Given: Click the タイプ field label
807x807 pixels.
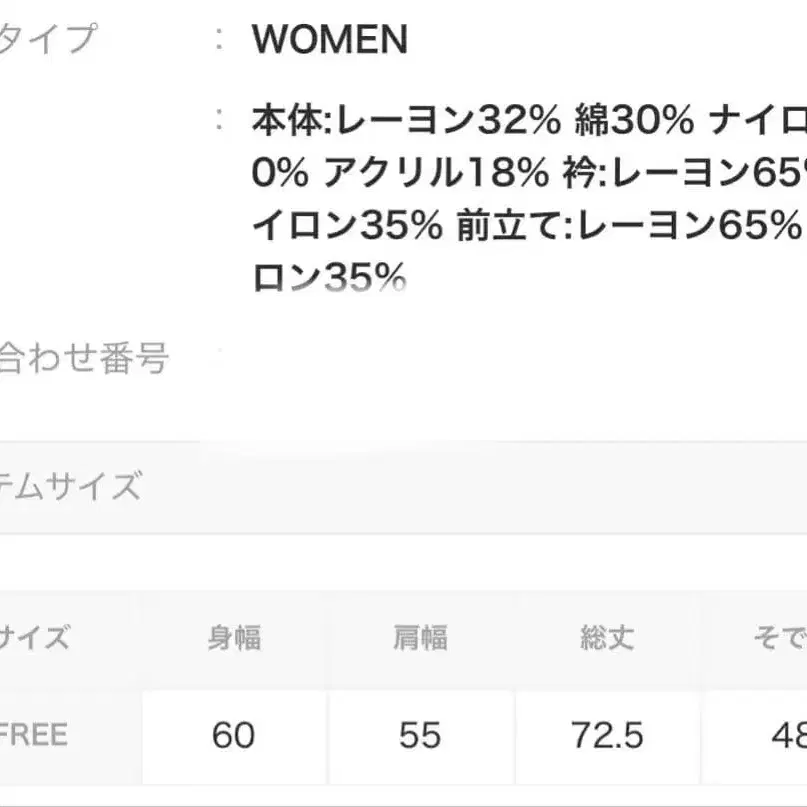Looking at the screenshot, I should pyautogui.click(x=48, y=40).
